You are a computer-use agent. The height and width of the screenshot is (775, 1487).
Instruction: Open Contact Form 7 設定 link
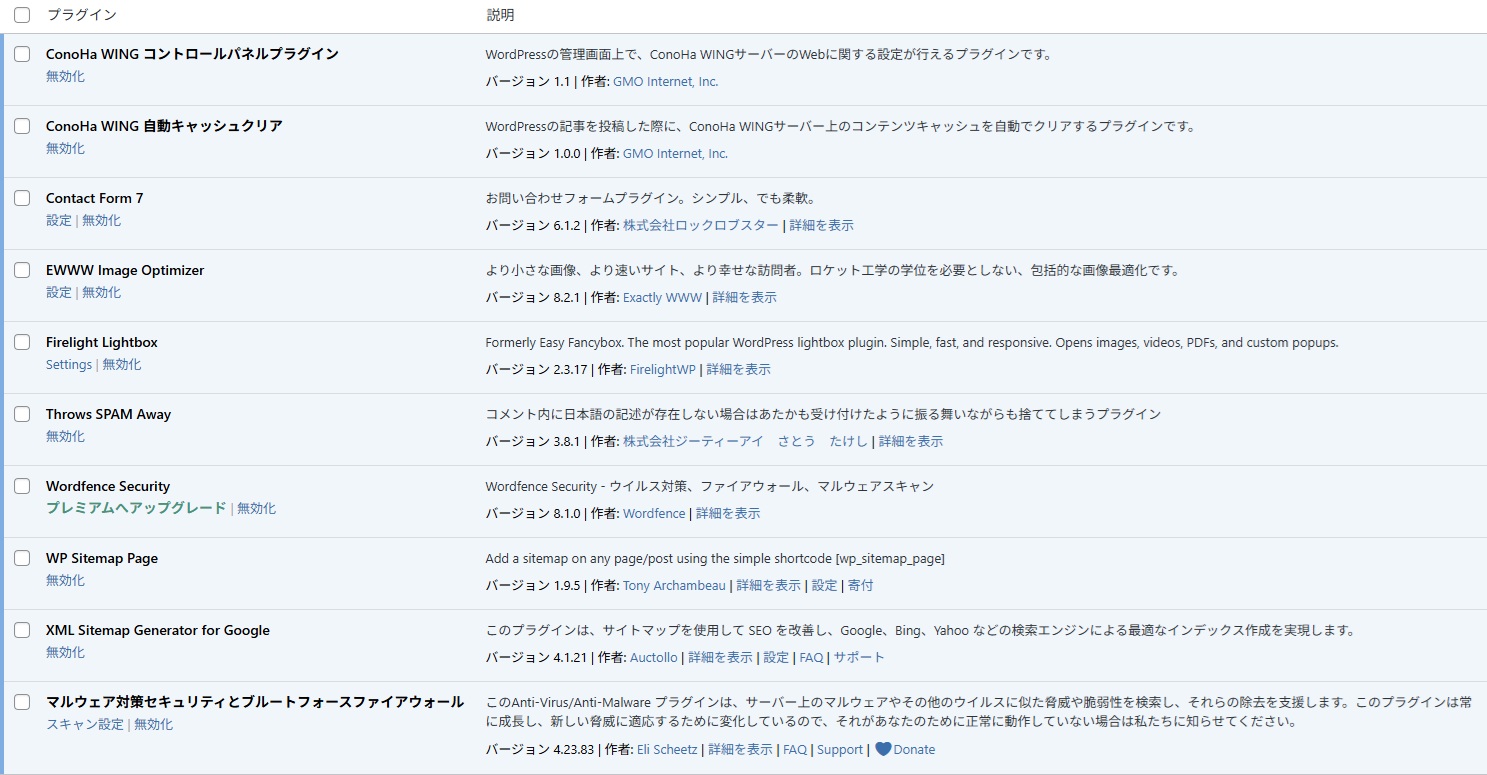coord(59,220)
